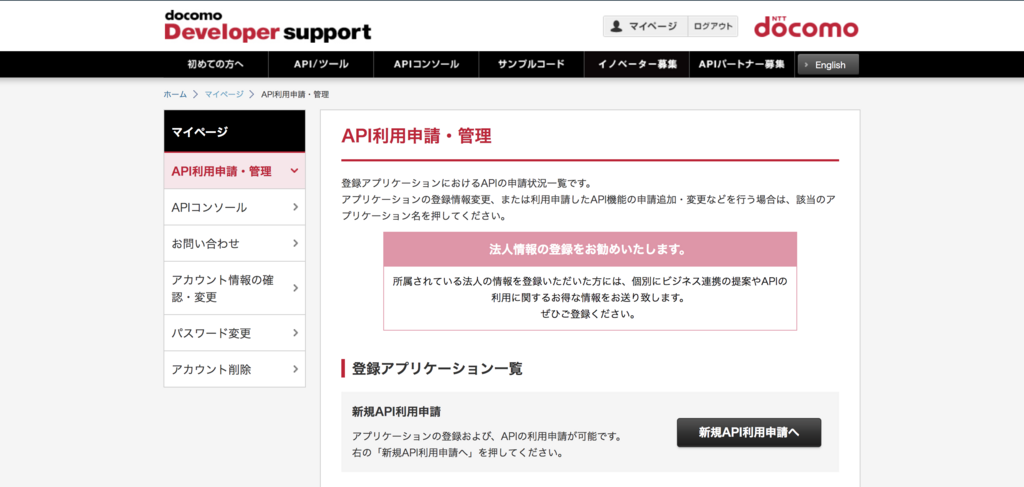The width and height of the screenshot is (1024, 487).
Task: Open 初めての方へ menu item
Action: coord(216,65)
